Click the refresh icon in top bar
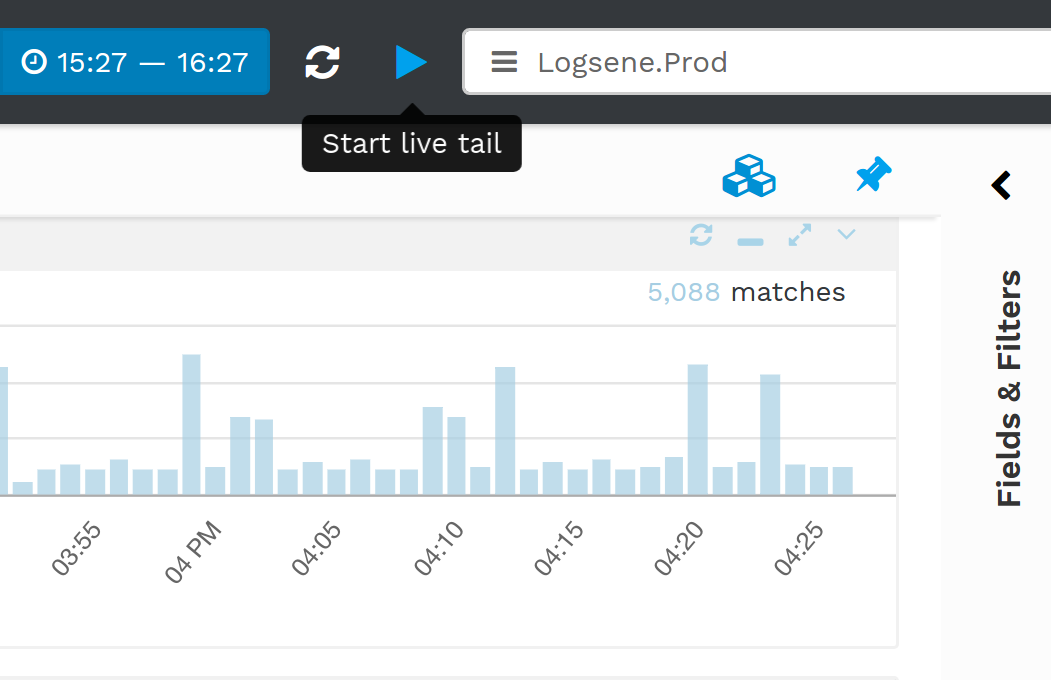 322,62
